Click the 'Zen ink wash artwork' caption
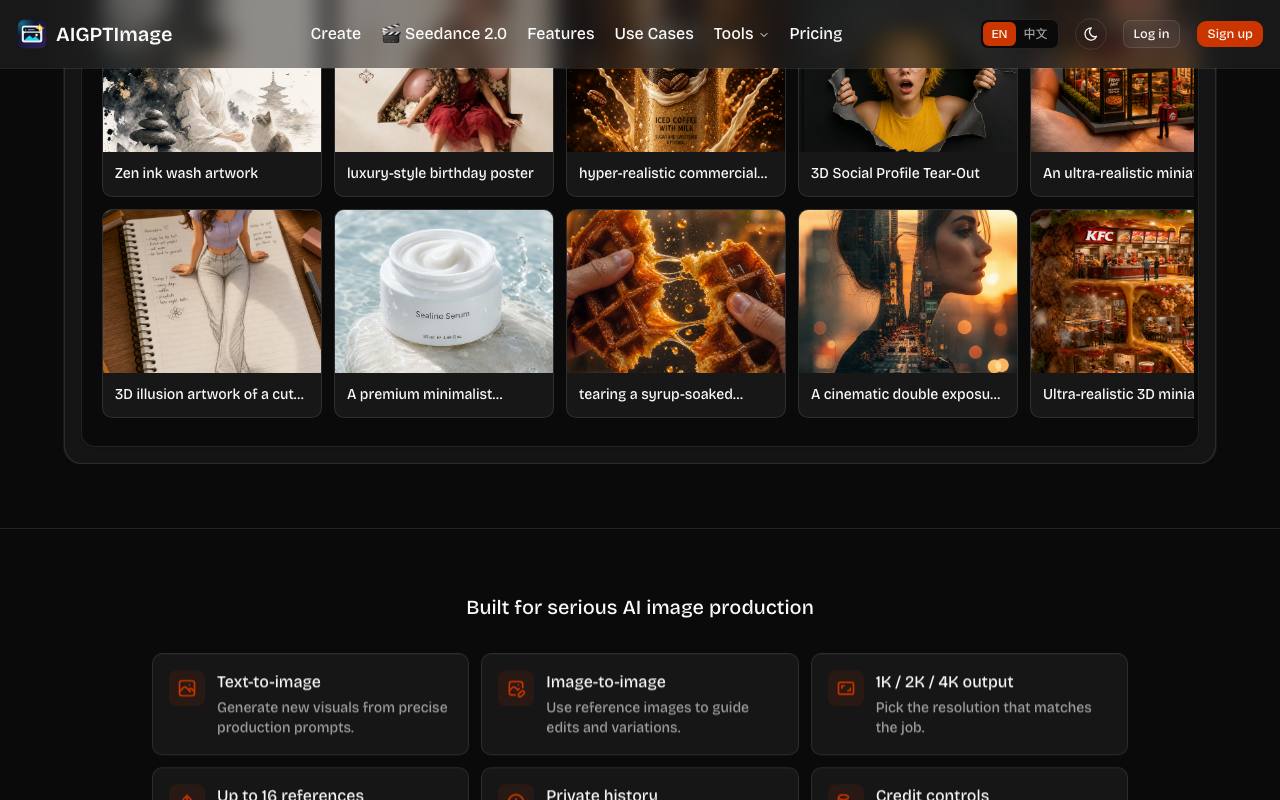The image size is (1280, 800). pos(186,173)
